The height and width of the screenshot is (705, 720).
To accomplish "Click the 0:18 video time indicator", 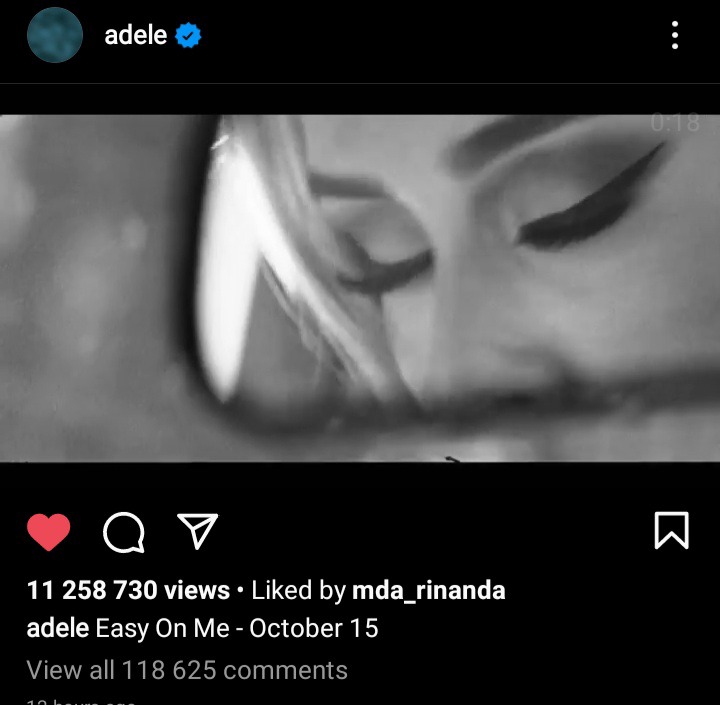I will 675,123.
